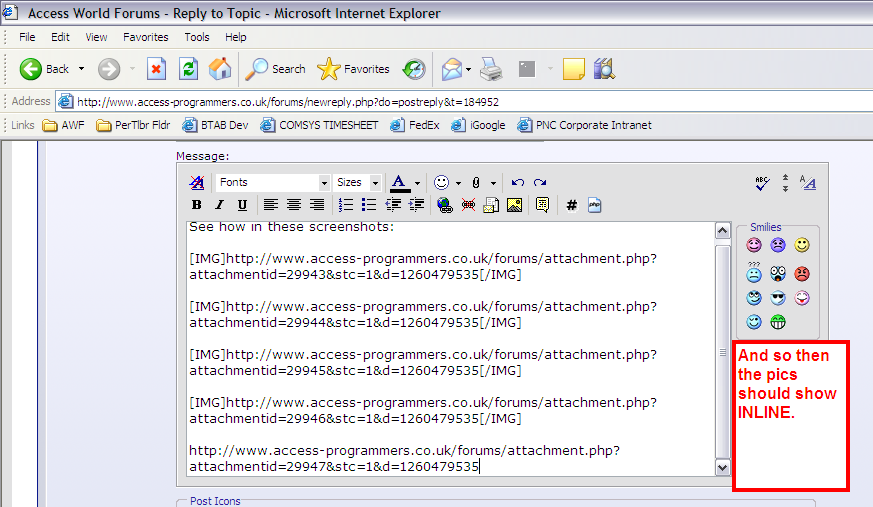Insert an ordered list

coord(346,205)
